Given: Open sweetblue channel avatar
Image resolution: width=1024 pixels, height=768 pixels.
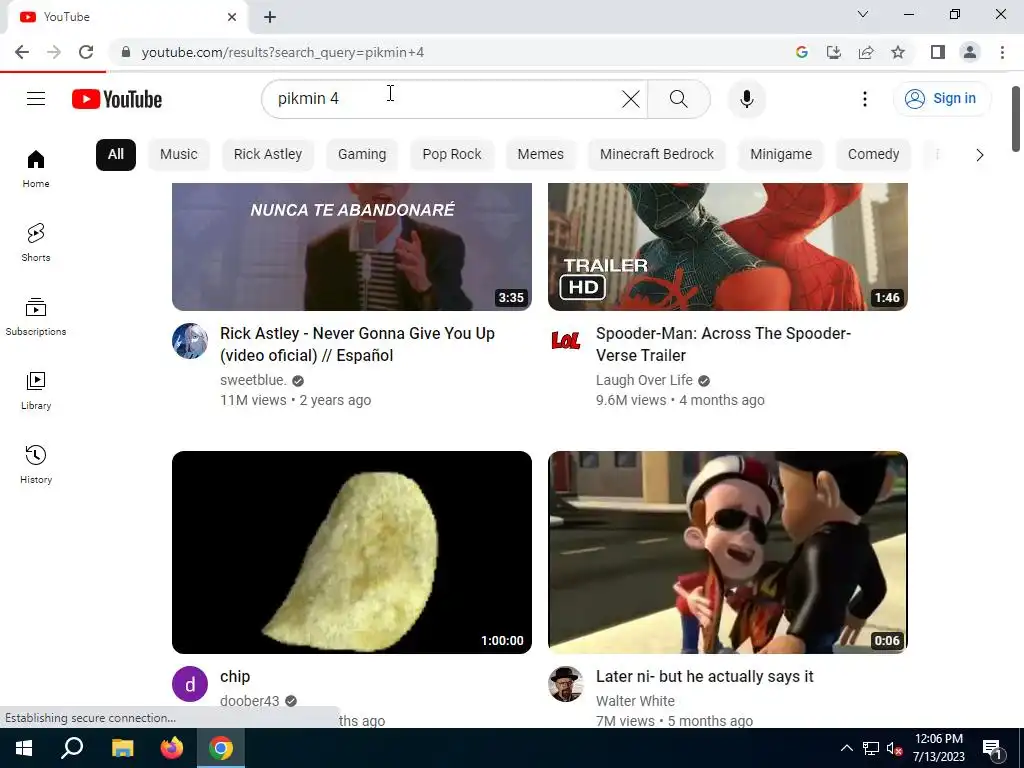Looking at the screenshot, I should (190, 341).
